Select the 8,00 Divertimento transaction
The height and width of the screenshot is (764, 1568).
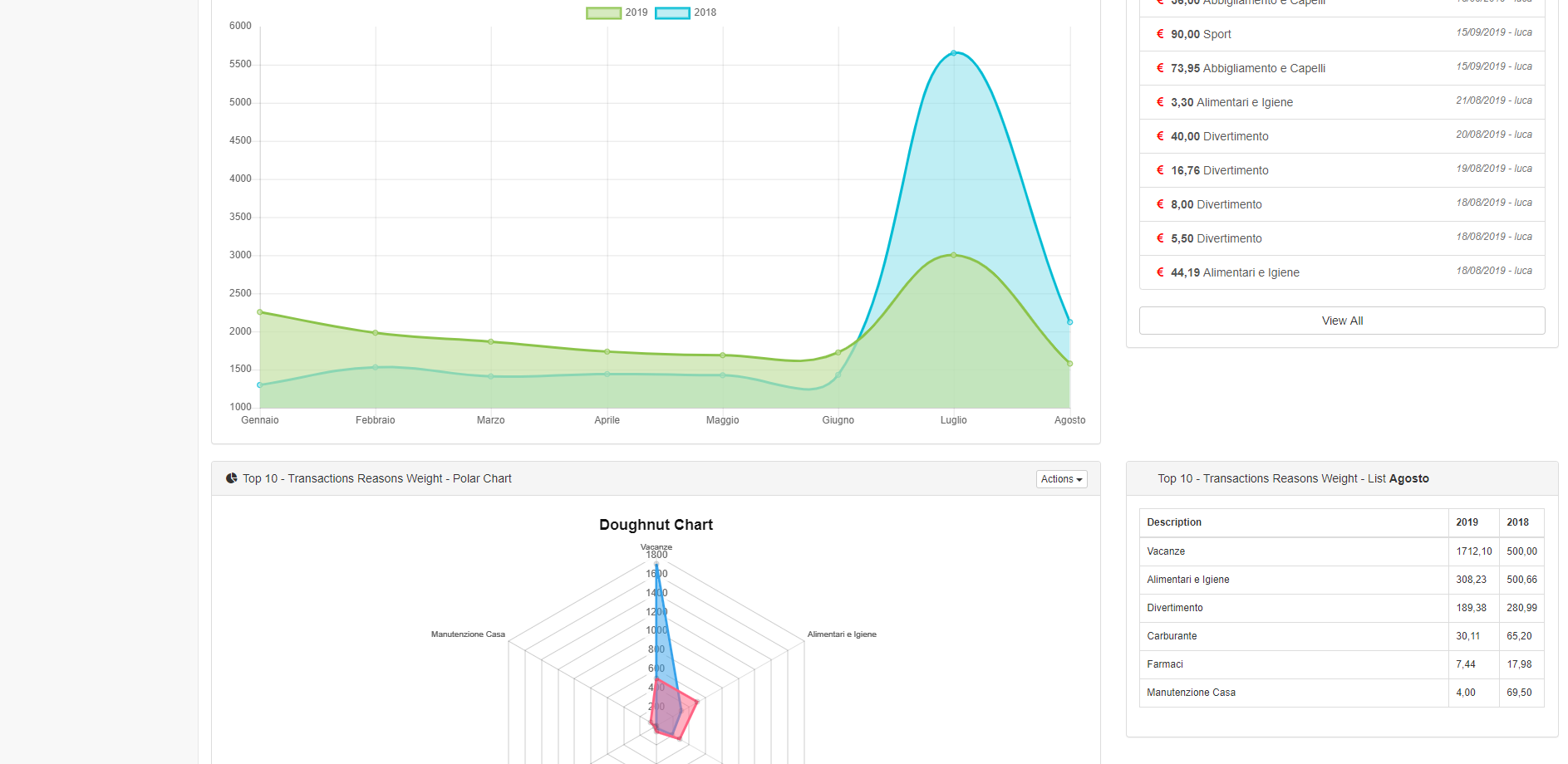1342,204
